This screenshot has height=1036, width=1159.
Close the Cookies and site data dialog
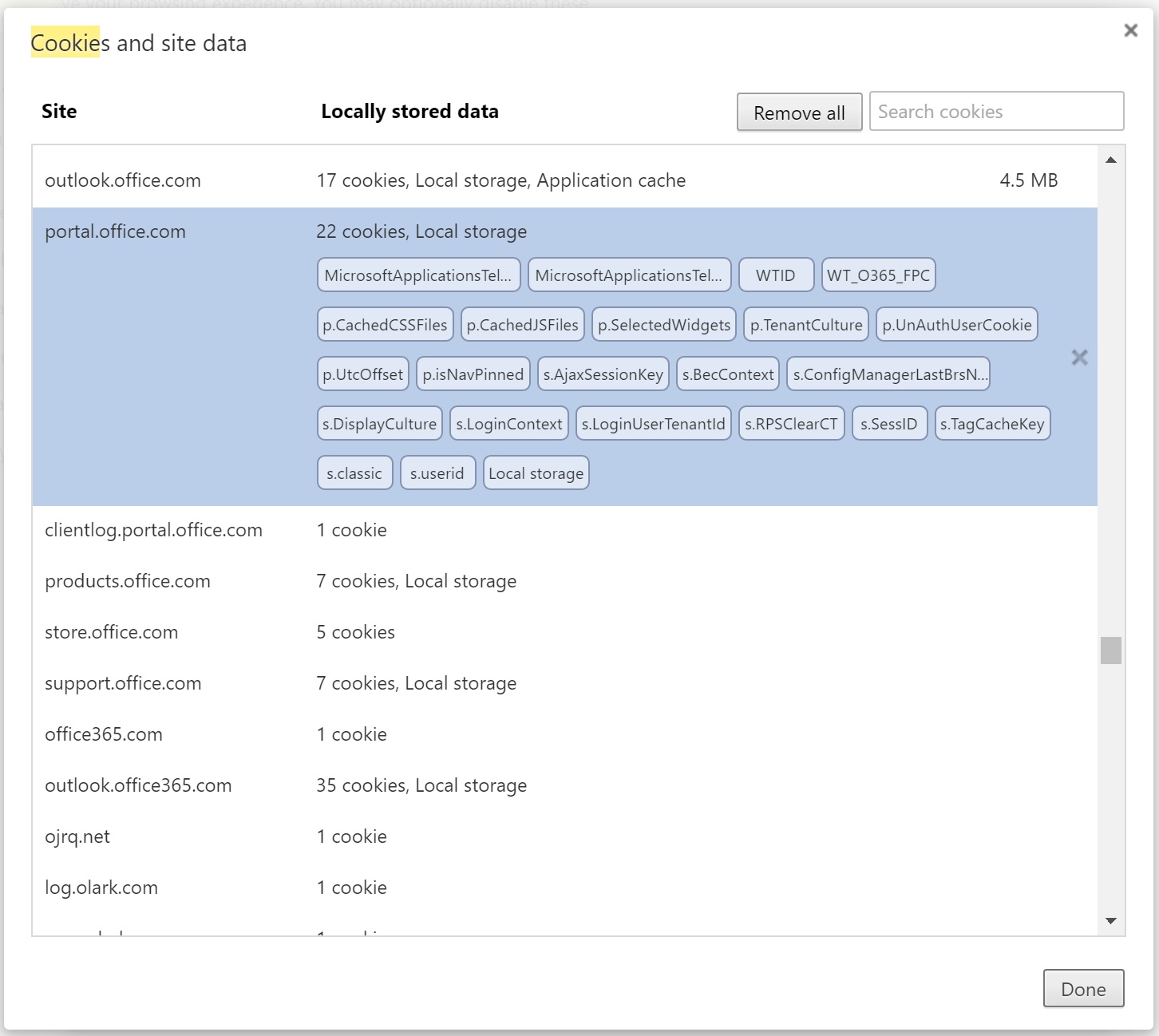coord(1130,30)
